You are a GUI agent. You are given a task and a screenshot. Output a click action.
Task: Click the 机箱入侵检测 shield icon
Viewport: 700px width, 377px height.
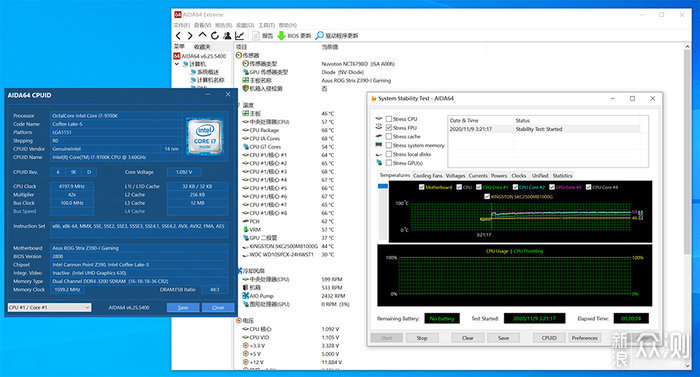tap(246, 88)
